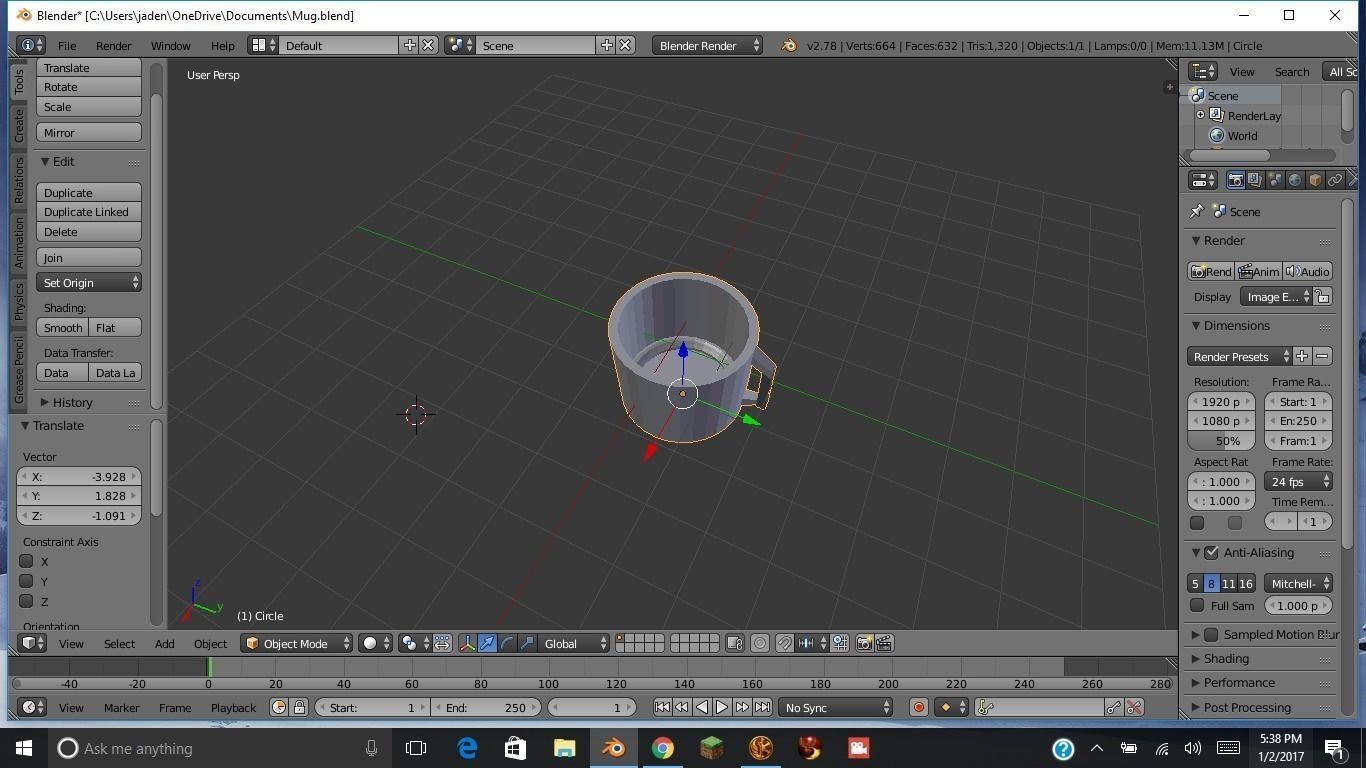Click the 50% resolution percentage slider

(1221, 440)
